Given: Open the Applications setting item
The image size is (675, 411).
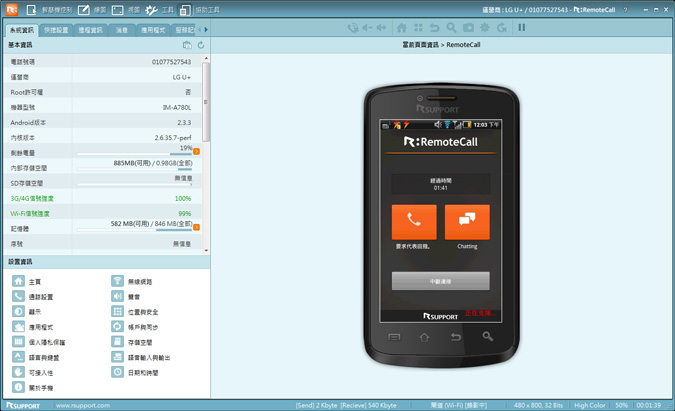Looking at the screenshot, I should [x=33, y=327].
